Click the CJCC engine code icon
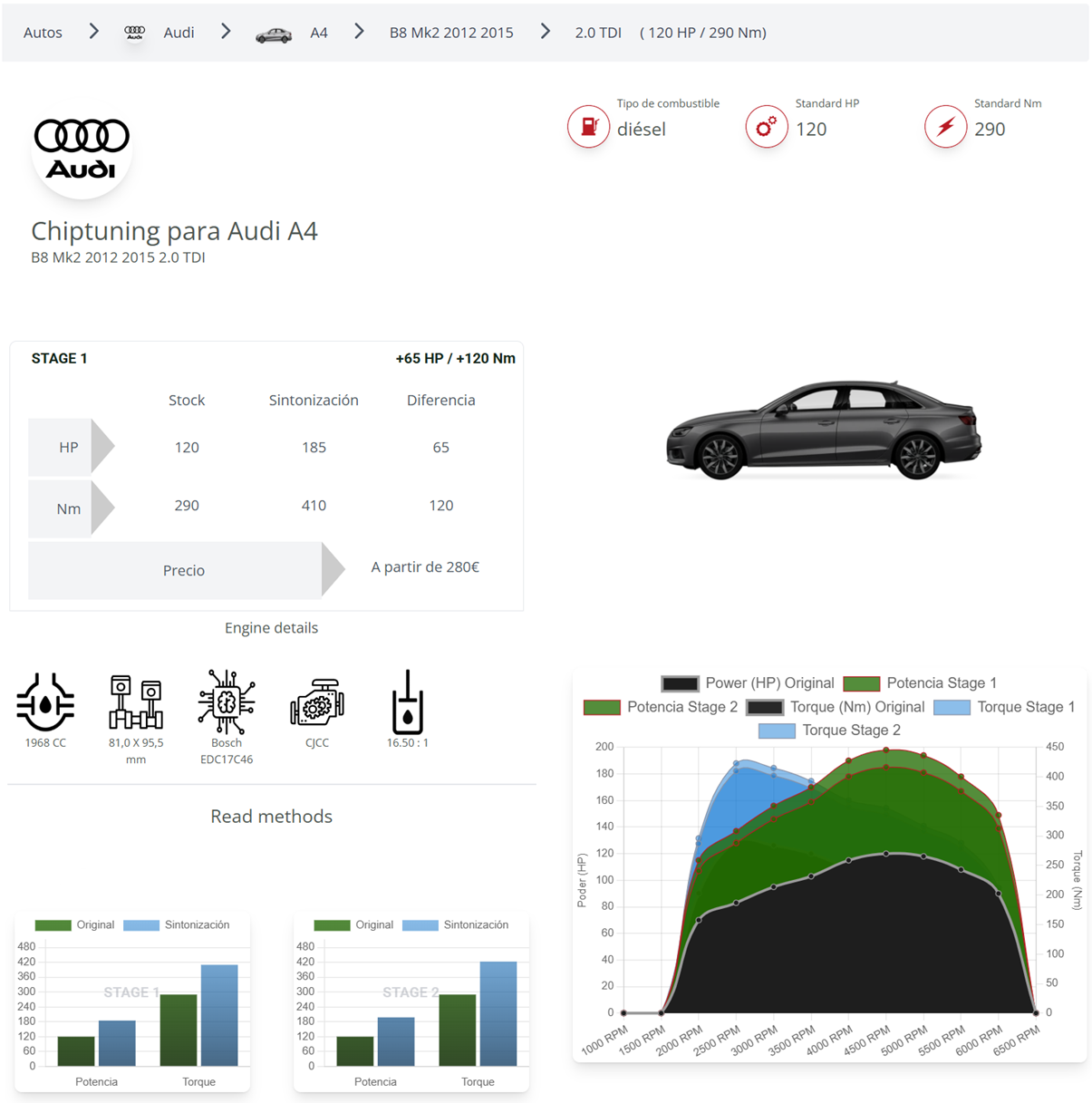 [x=317, y=702]
